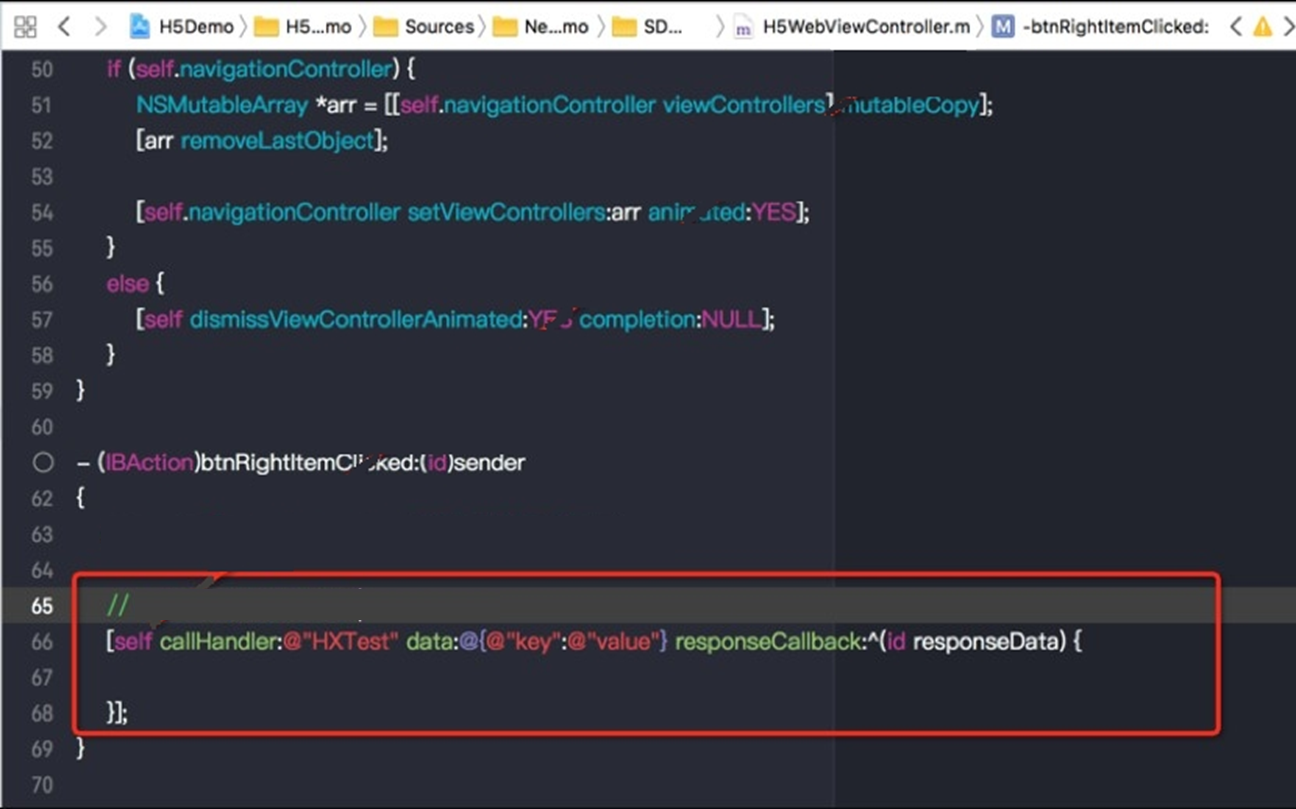
Task: Go back to the previous file
Action: tap(64, 26)
